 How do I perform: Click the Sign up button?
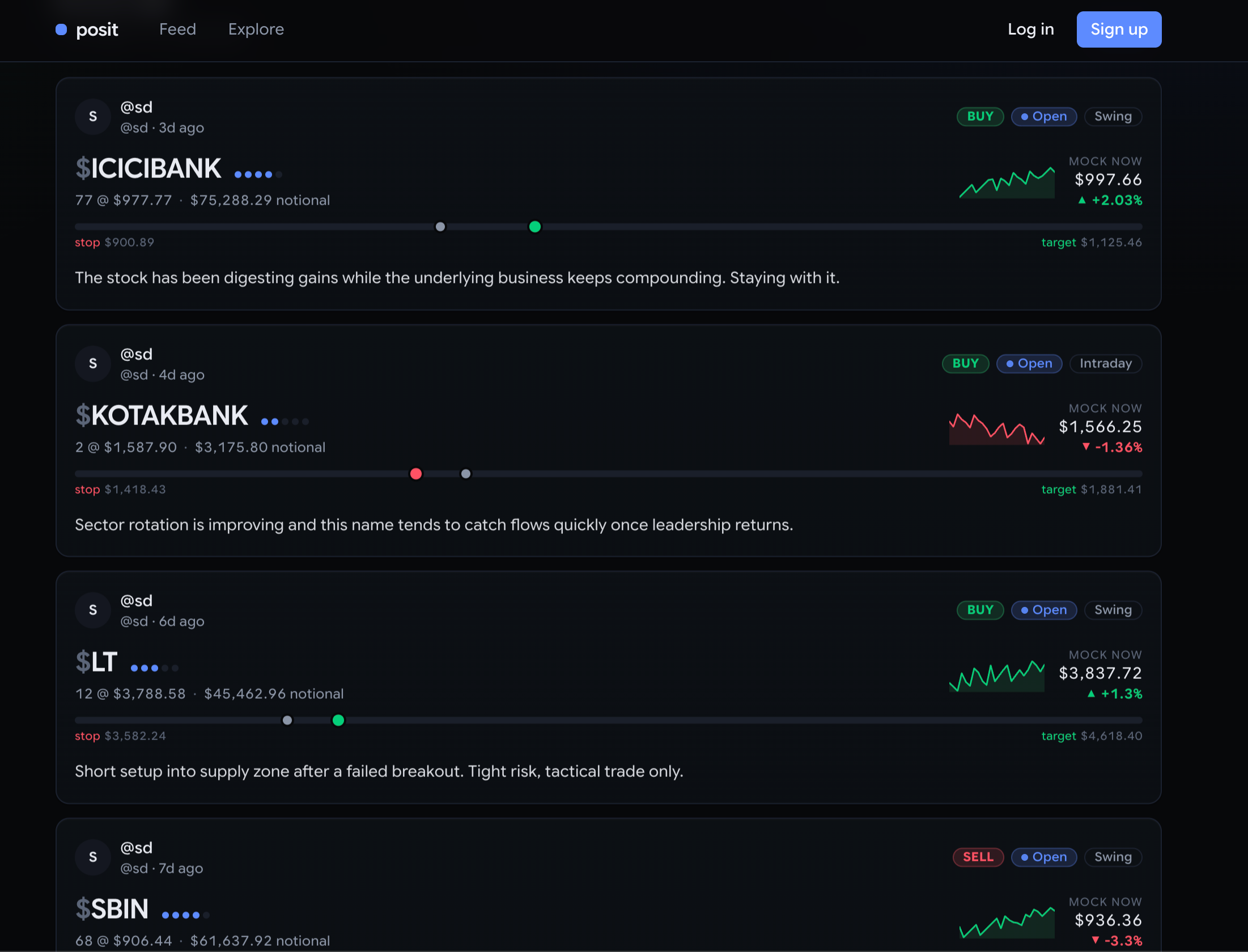(1119, 29)
